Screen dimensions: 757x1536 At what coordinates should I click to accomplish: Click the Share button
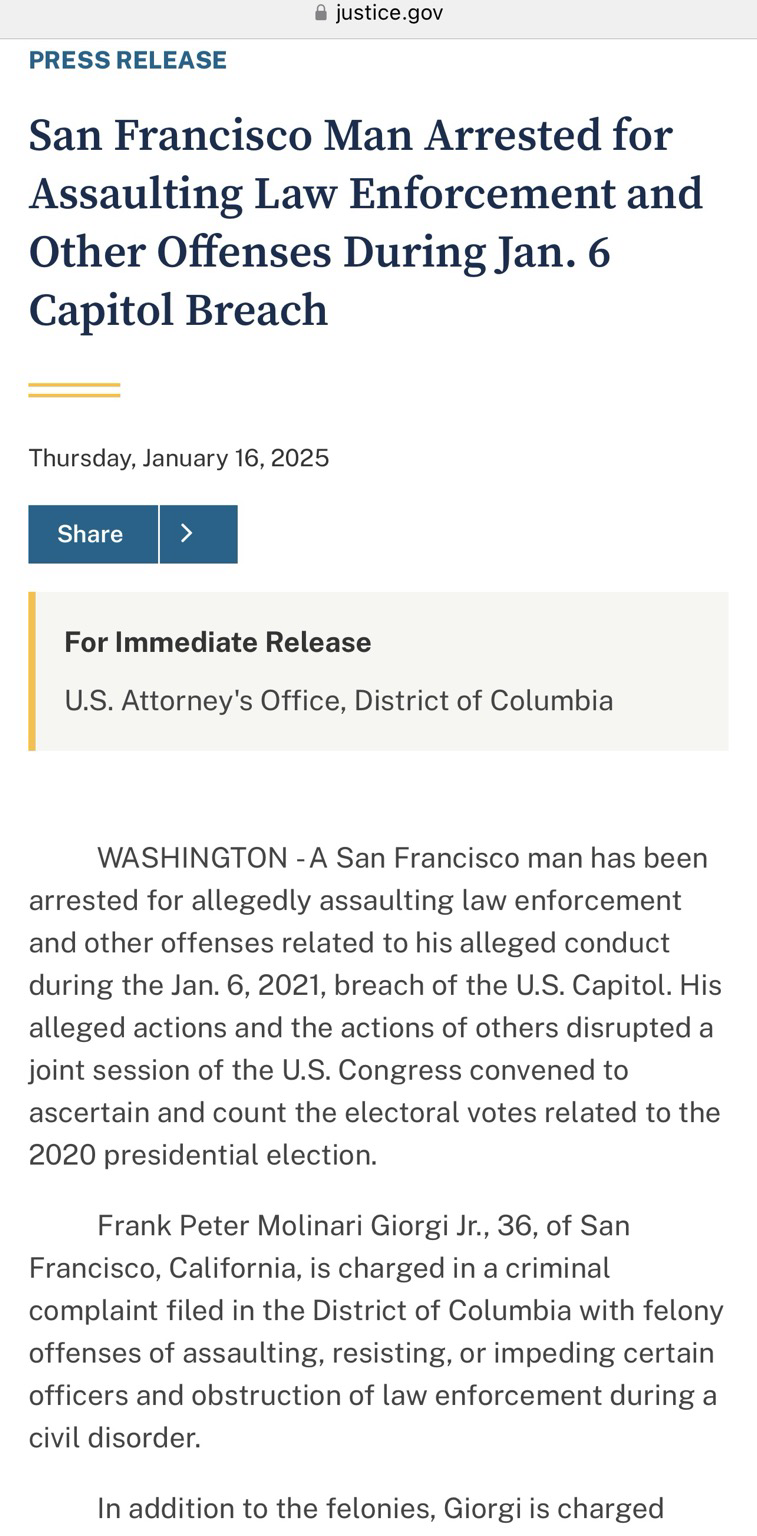92,534
